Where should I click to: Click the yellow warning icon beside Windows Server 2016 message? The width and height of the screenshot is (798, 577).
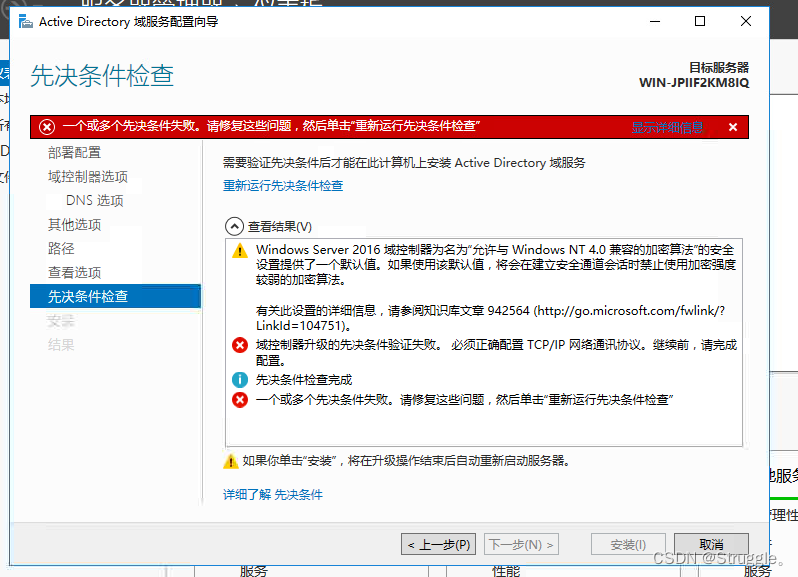[240, 251]
